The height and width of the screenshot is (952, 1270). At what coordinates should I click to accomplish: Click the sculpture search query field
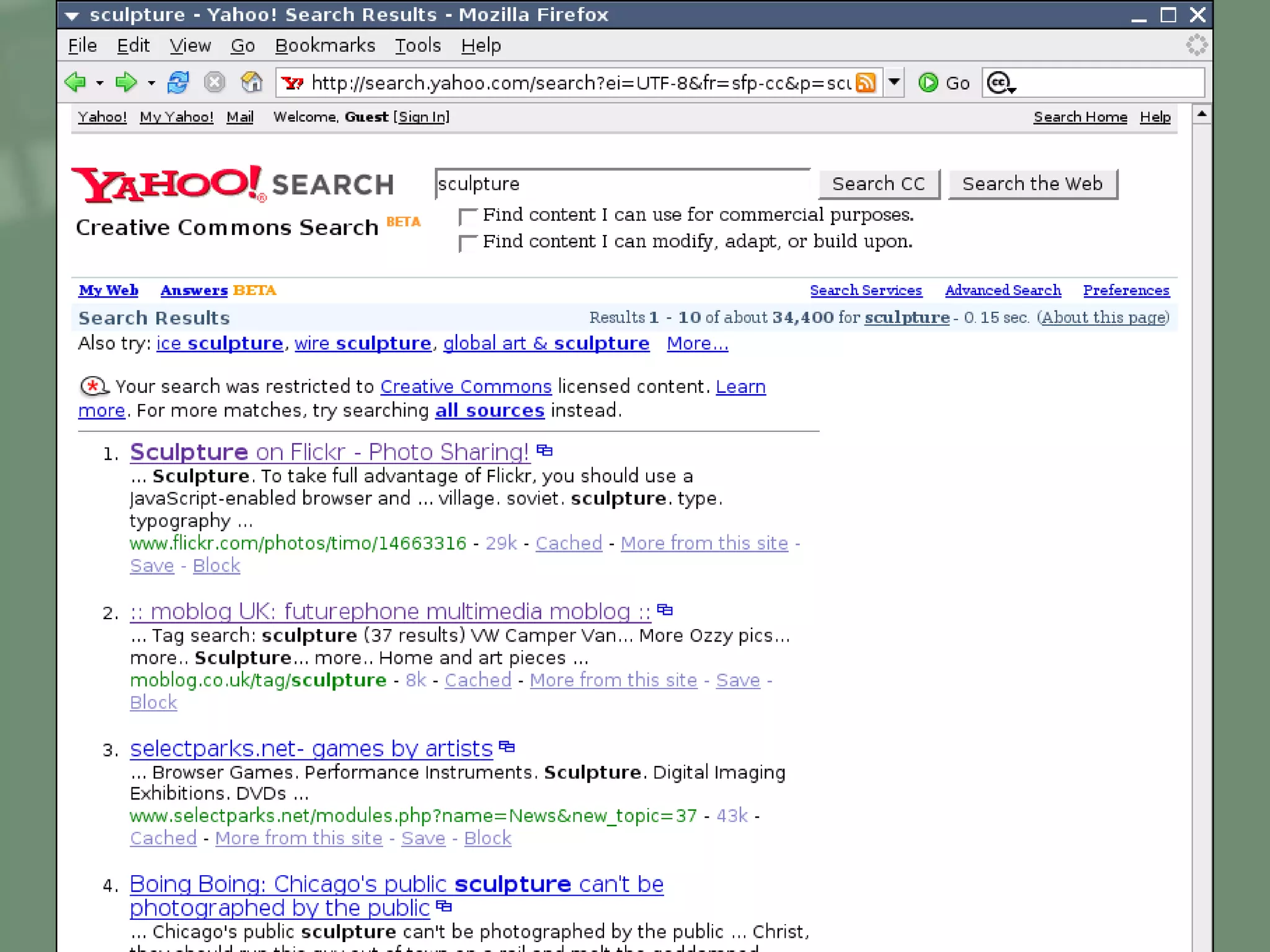pyautogui.click(x=621, y=184)
